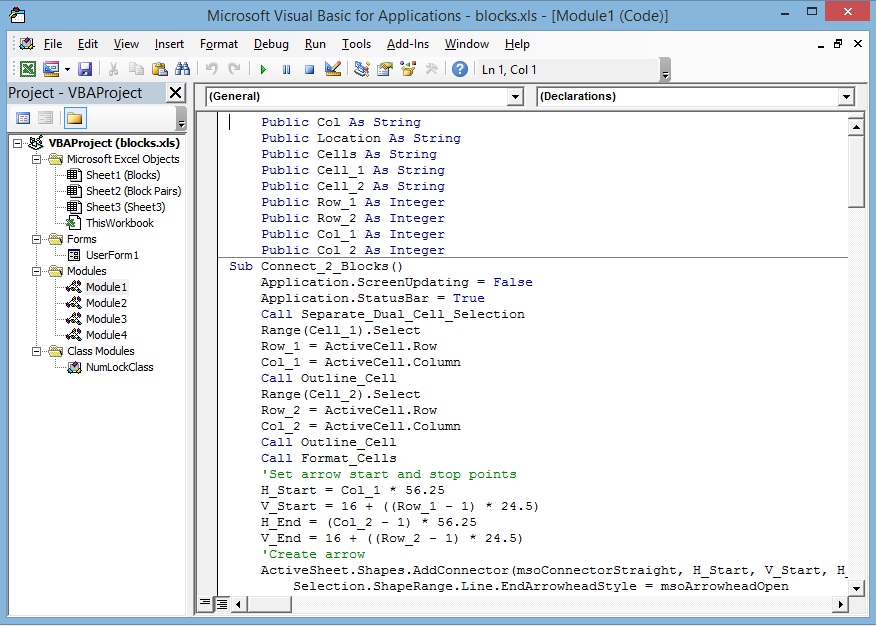Switch to Procedure View button
Screen dimensions: 876x626
tap(206, 603)
